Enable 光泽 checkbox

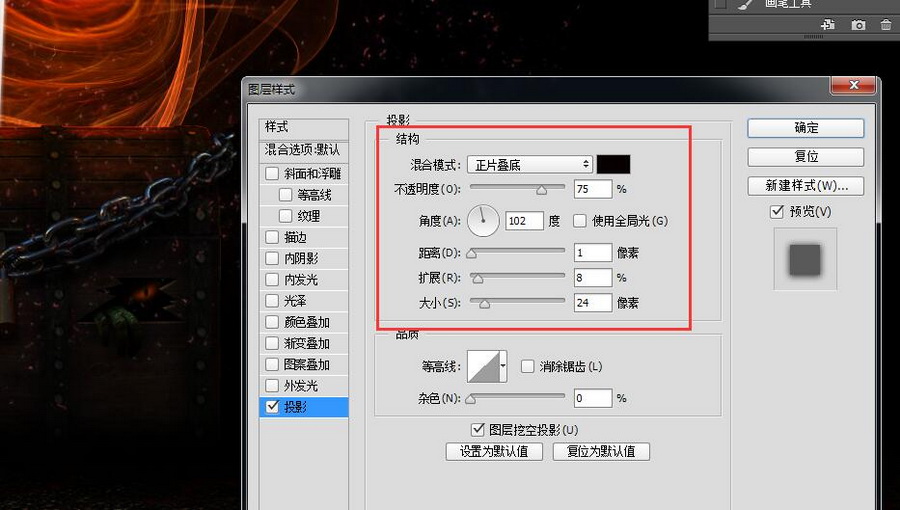272,301
